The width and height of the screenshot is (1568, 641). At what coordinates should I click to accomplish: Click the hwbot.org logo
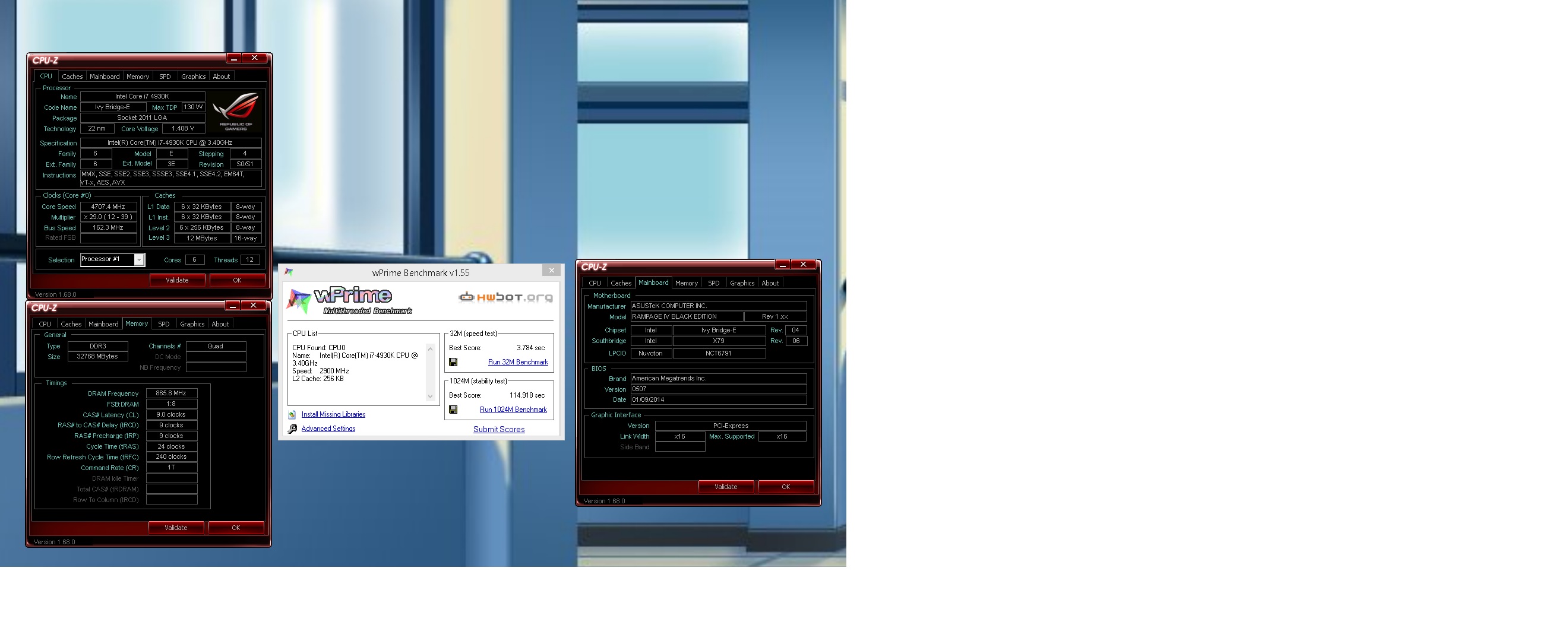[x=505, y=297]
